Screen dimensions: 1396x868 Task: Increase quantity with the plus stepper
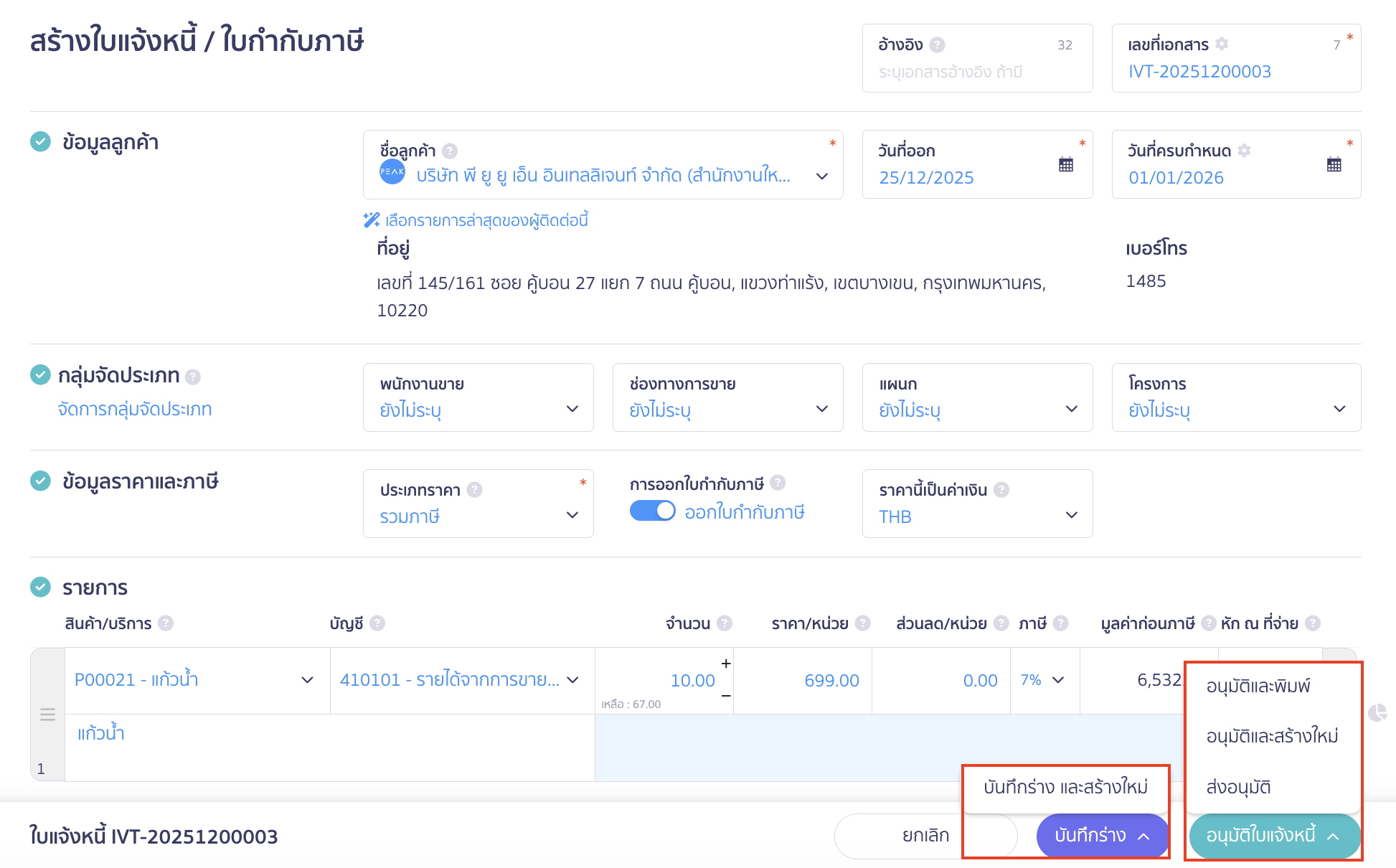[x=726, y=664]
